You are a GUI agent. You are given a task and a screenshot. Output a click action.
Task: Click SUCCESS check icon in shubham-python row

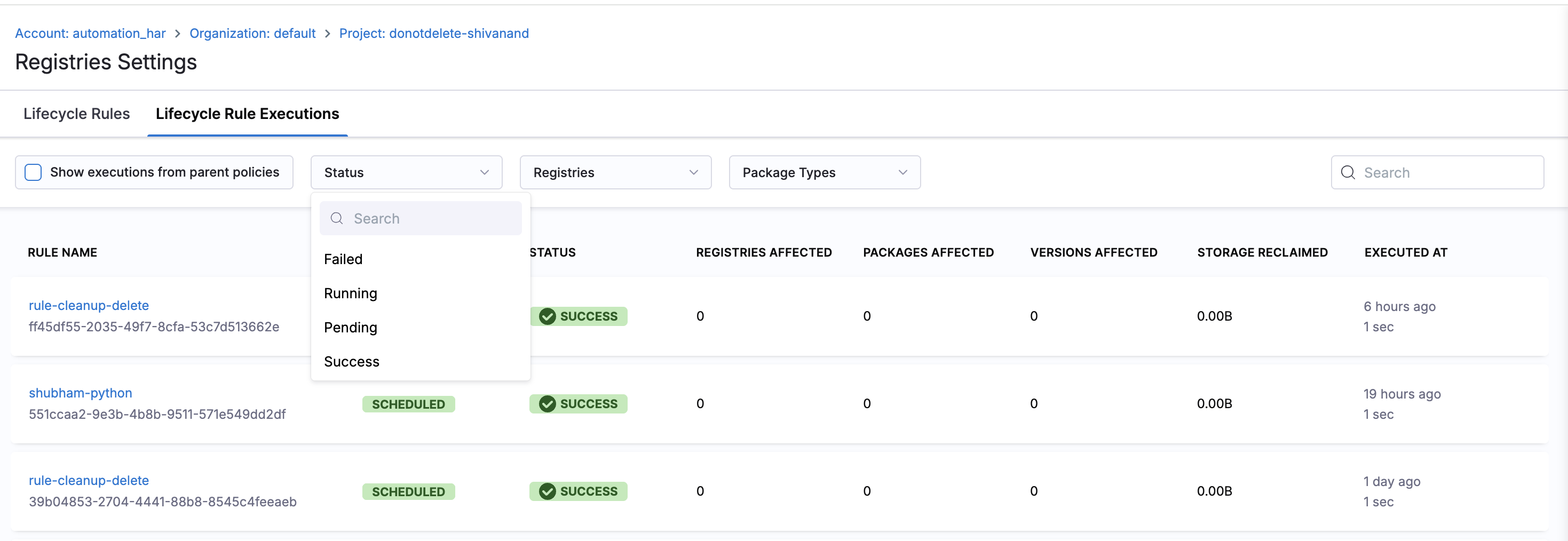click(547, 404)
